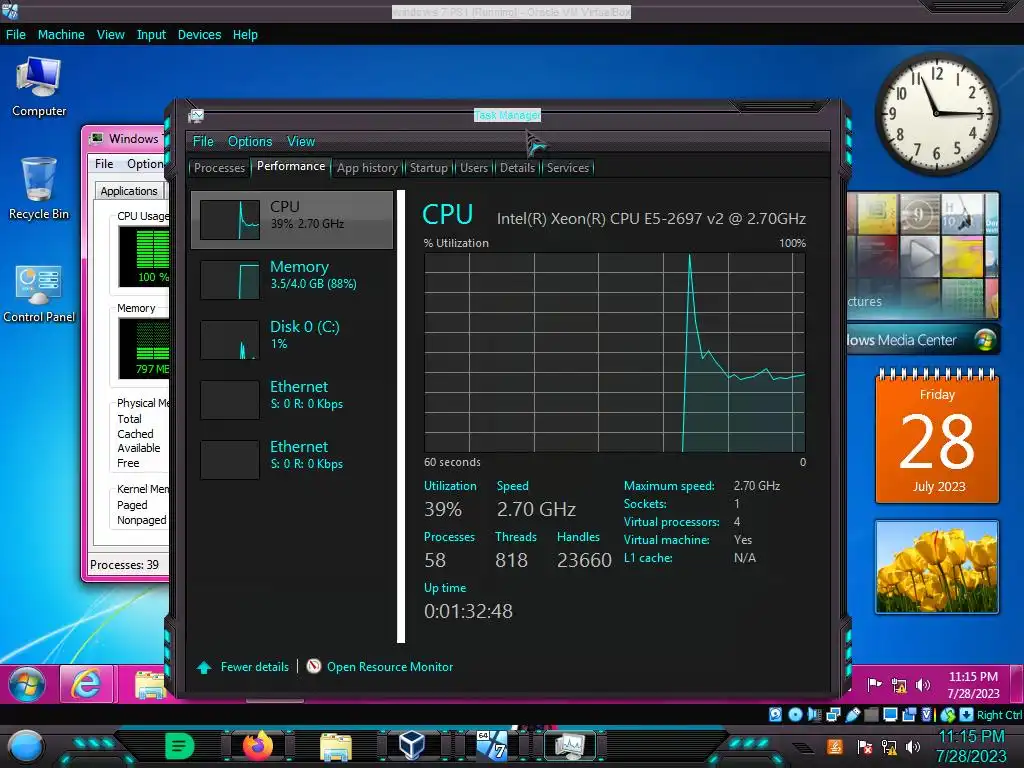Click Processes: 39 in background Task Manager
Image resolution: width=1024 pixels, height=768 pixels.
[x=124, y=565]
